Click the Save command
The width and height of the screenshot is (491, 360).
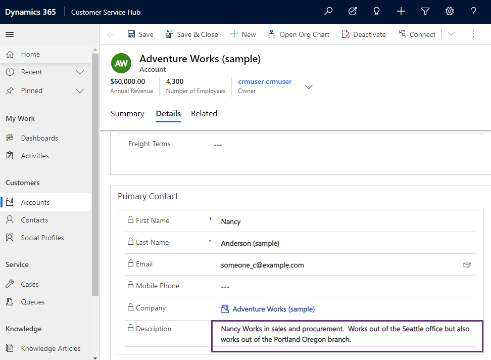[x=140, y=34]
